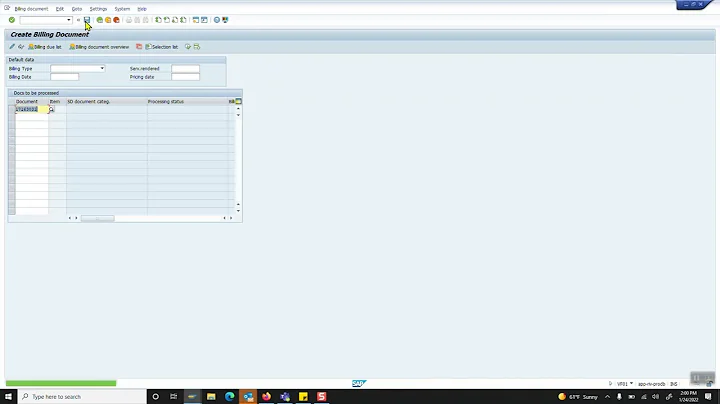
Task: Open the Billing document menu
Action: click(31, 9)
